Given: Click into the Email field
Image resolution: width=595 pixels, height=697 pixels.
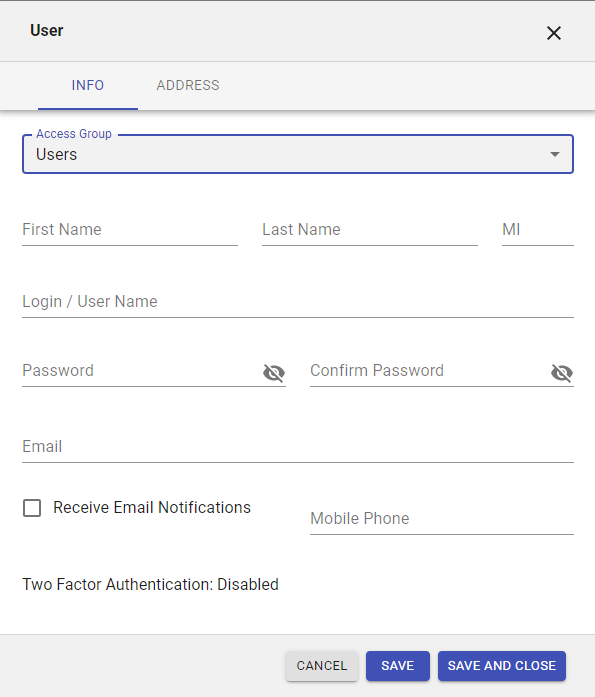Looking at the screenshot, I should 298,447.
